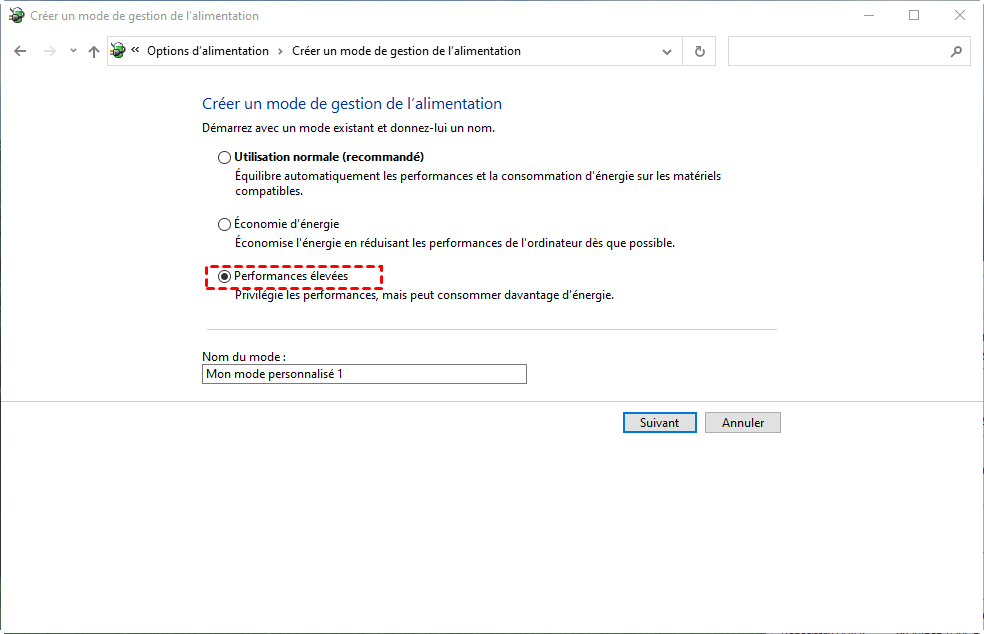Expand the address bar history dropdown
The width and height of the screenshot is (984, 634).
coord(666,51)
